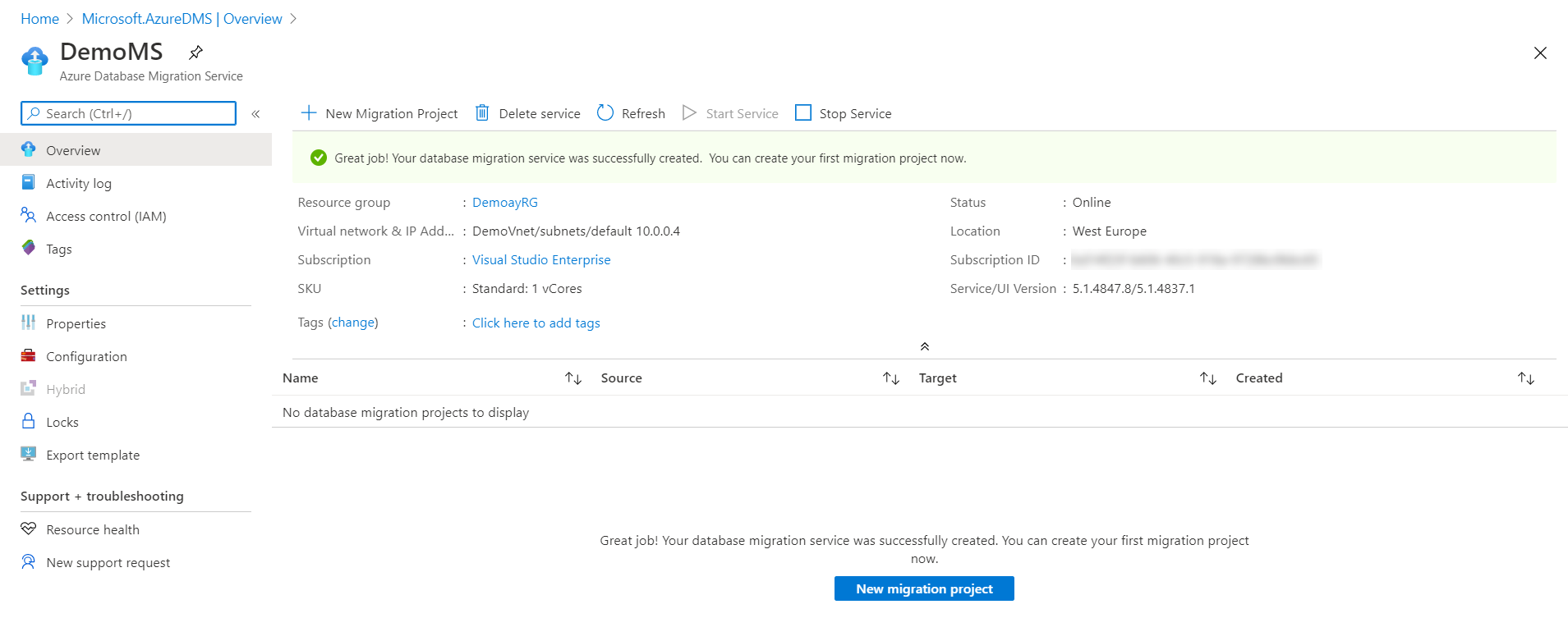Open Activity log from sidebar
Viewport: 1568px width, 618px height.
(x=78, y=184)
